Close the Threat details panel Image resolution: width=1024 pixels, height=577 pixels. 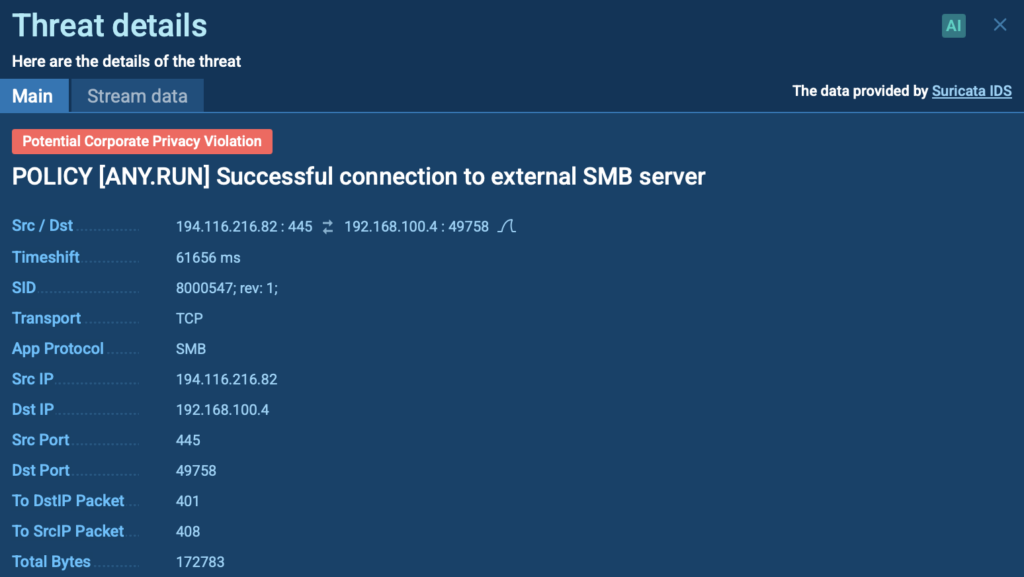pyautogui.click(x=1000, y=25)
